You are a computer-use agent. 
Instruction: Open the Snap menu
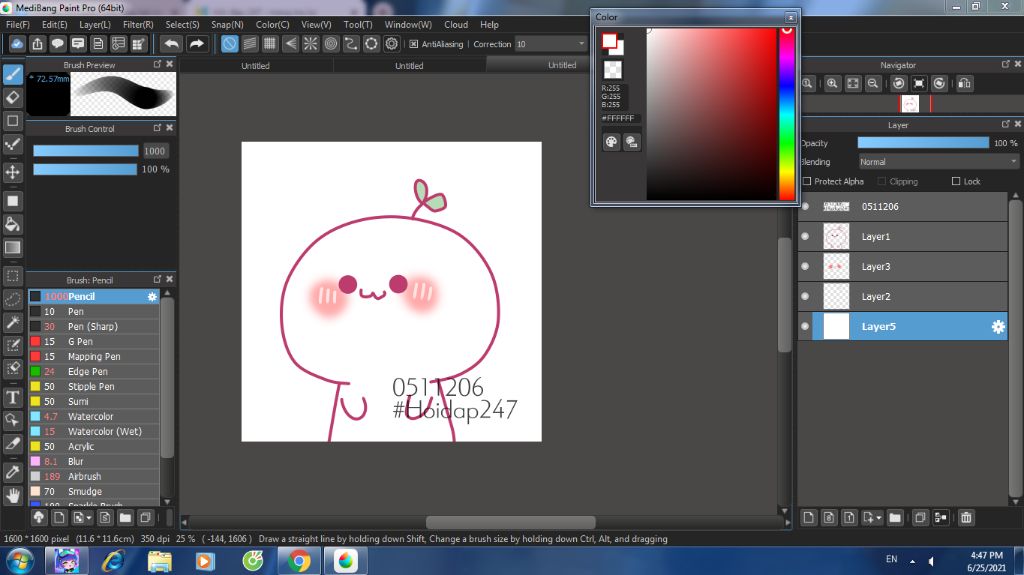tap(227, 24)
